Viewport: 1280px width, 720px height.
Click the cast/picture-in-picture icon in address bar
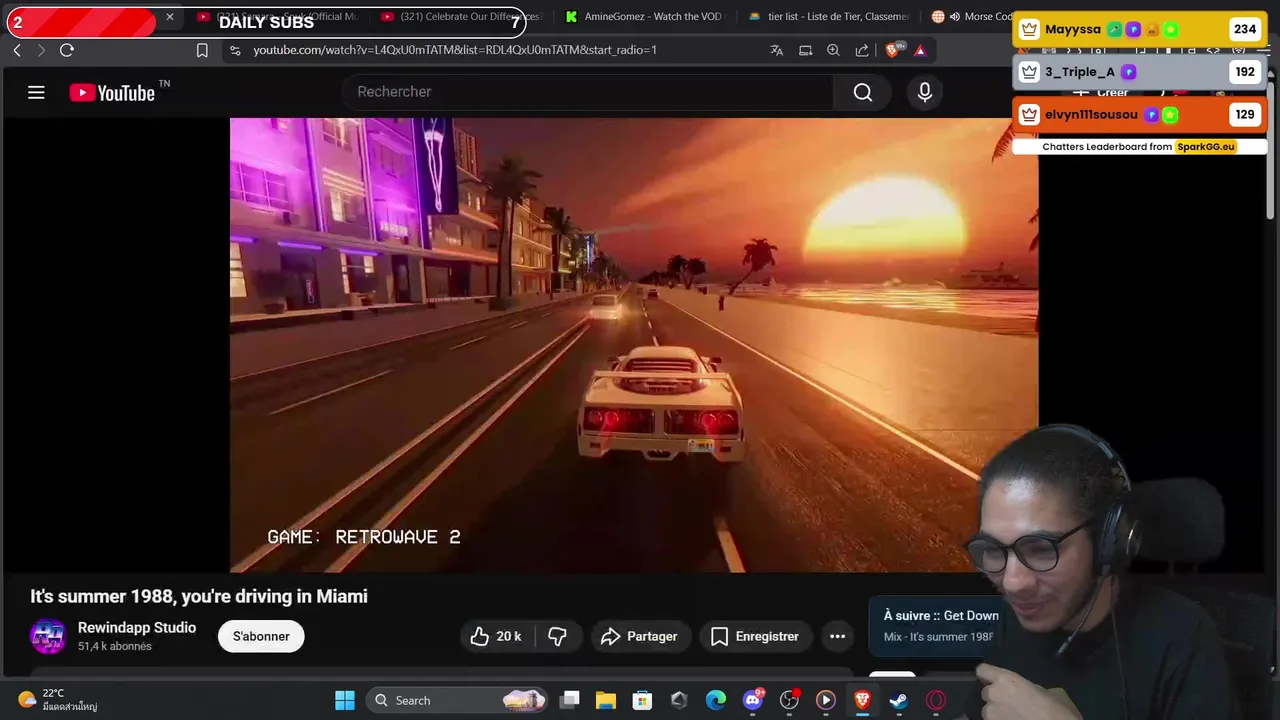point(806,50)
